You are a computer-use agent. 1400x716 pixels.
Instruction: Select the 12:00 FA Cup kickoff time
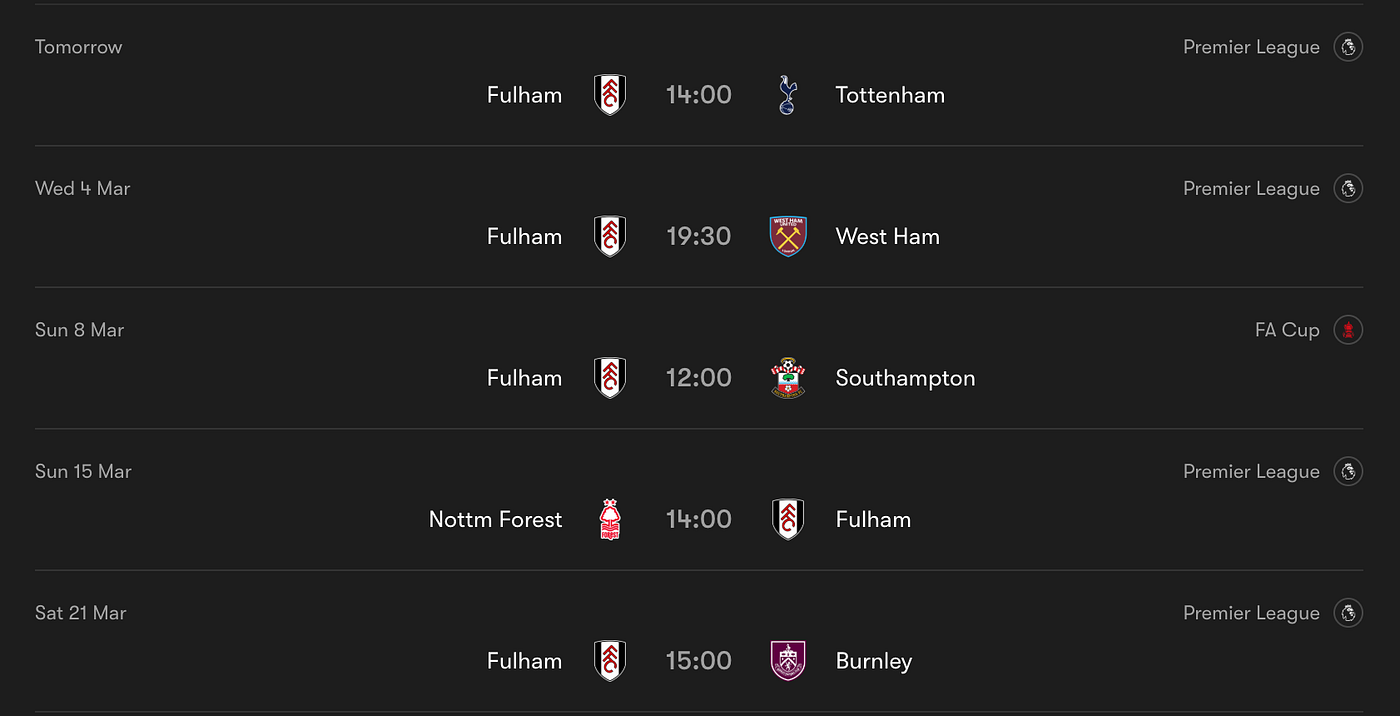(x=699, y=378)
